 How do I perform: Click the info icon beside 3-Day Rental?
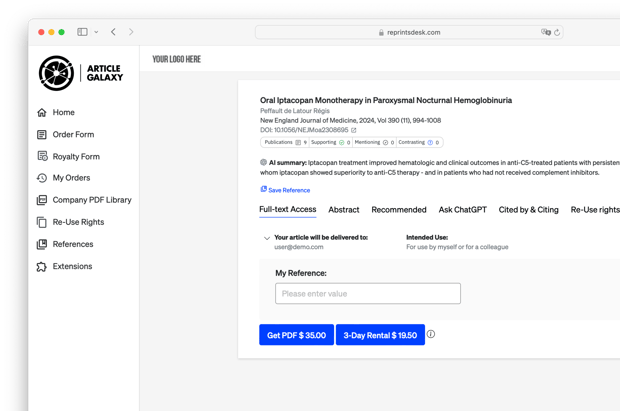431,334
